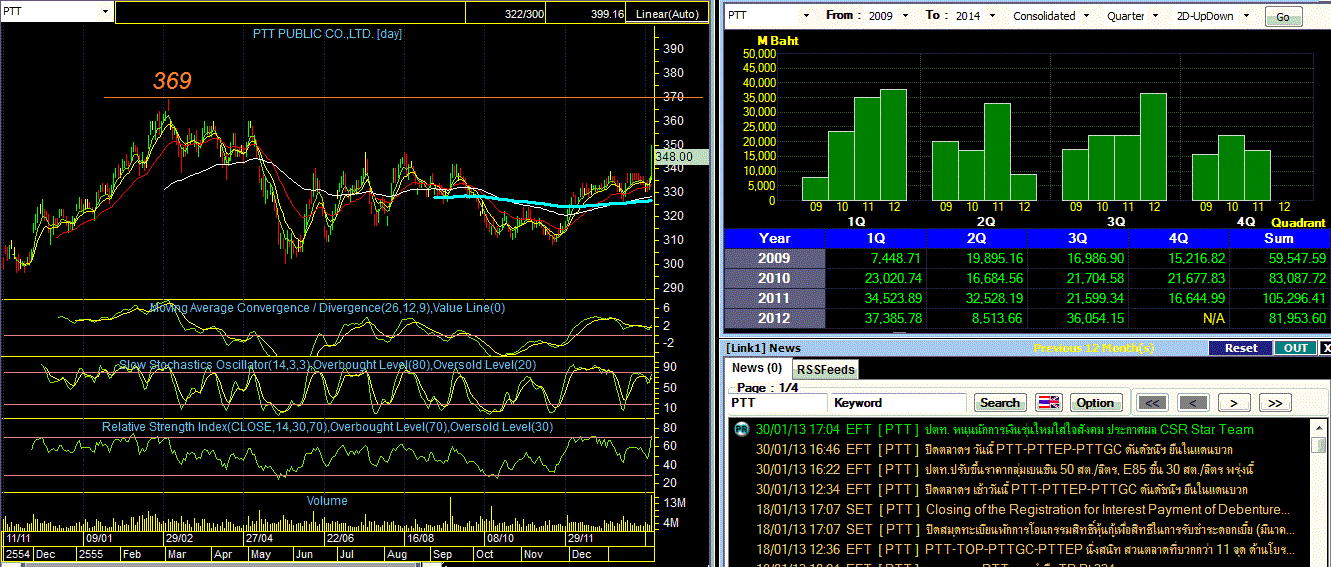Viewport: 1331px width, 567px height.
Task: Go to next news page with > button
Action: pyautogui.click(x=1234, y=403)
